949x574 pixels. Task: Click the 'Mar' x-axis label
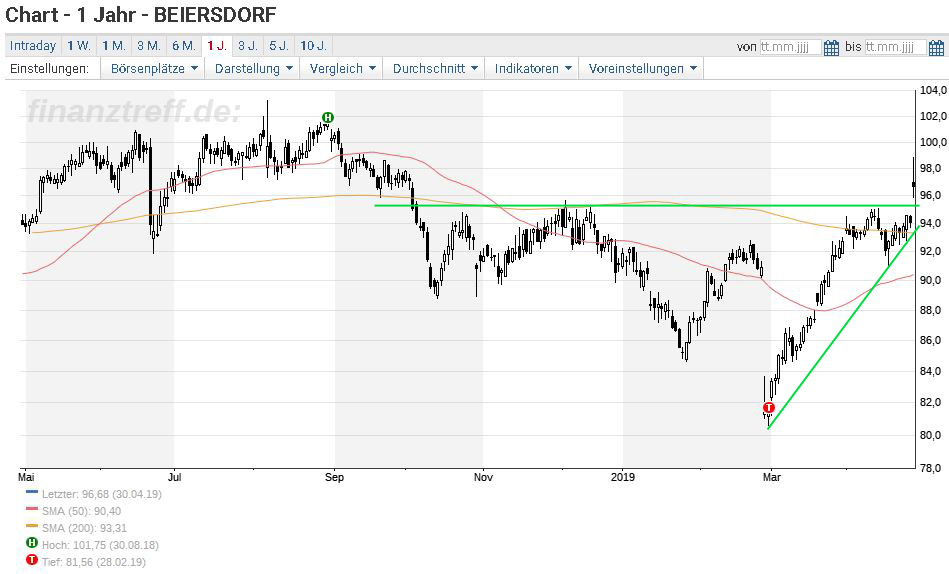pos(771,477)
